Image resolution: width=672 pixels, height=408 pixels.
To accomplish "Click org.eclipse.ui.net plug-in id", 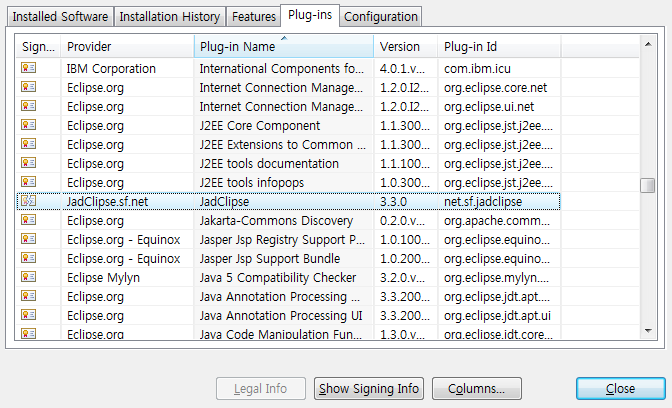I will click(489, 107).
